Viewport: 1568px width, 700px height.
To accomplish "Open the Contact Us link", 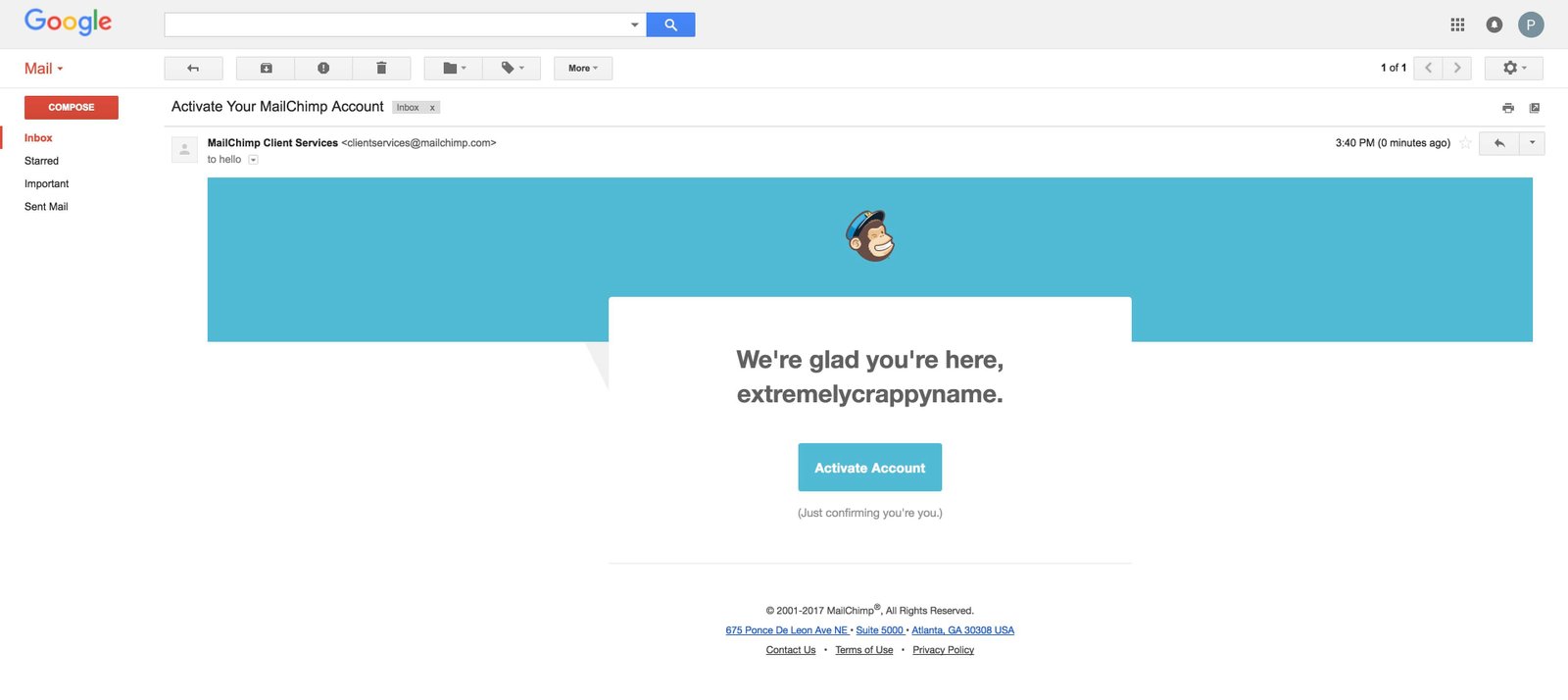I will [791, 650].
